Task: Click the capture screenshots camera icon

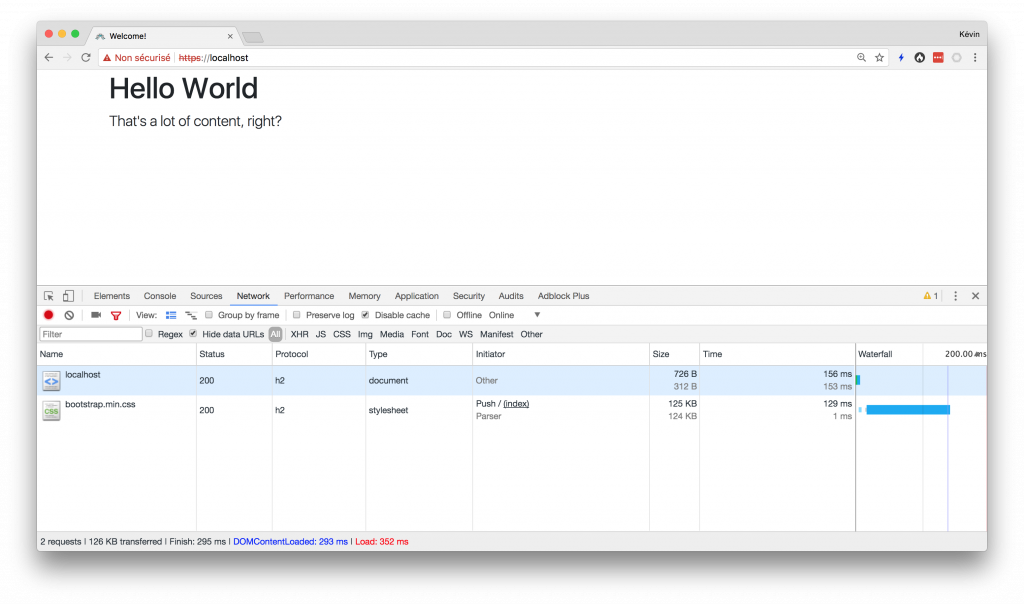Action: pos(96,315)
